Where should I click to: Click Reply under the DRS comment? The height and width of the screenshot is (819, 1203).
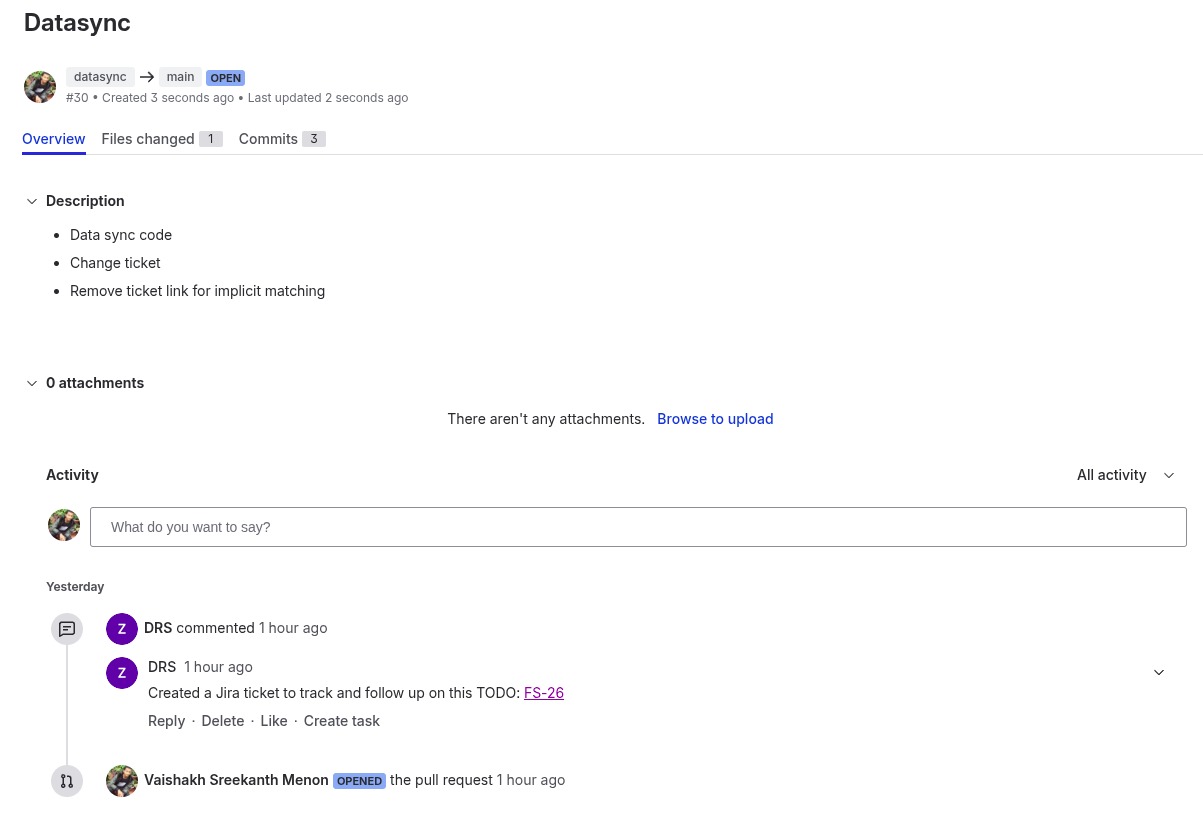166,721
